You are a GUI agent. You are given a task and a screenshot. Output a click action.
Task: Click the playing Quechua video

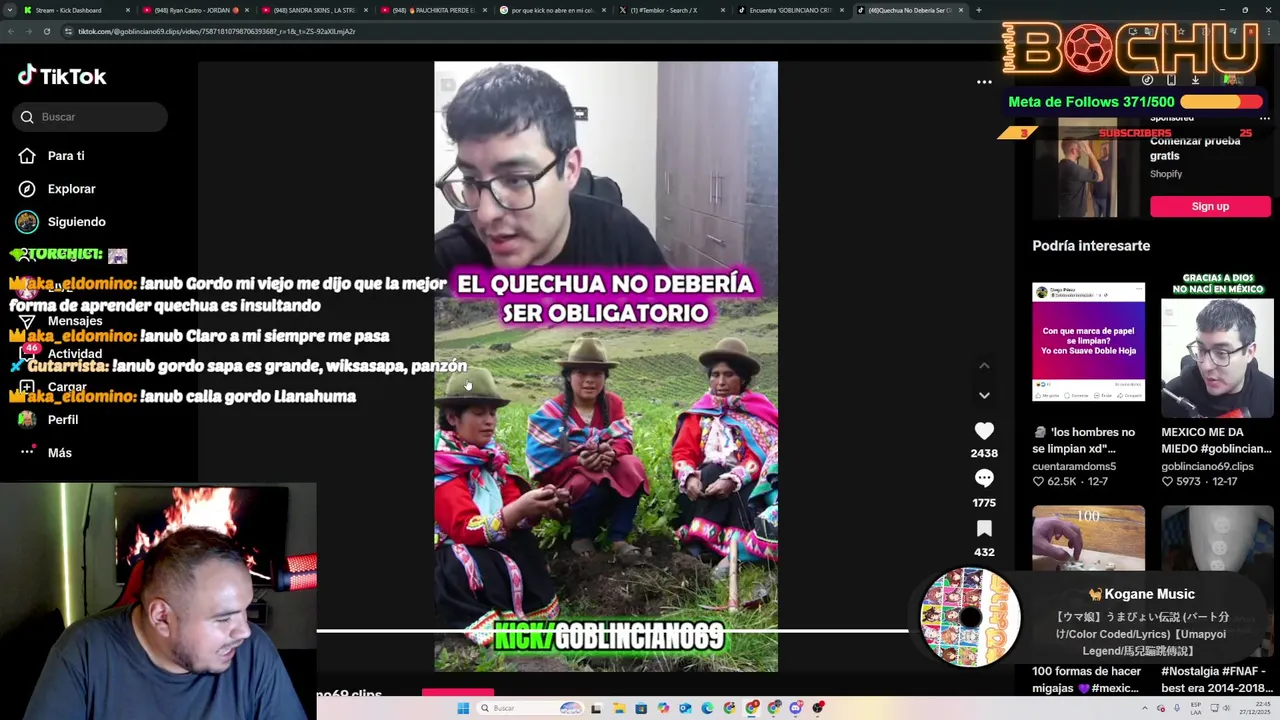point(606,366)
